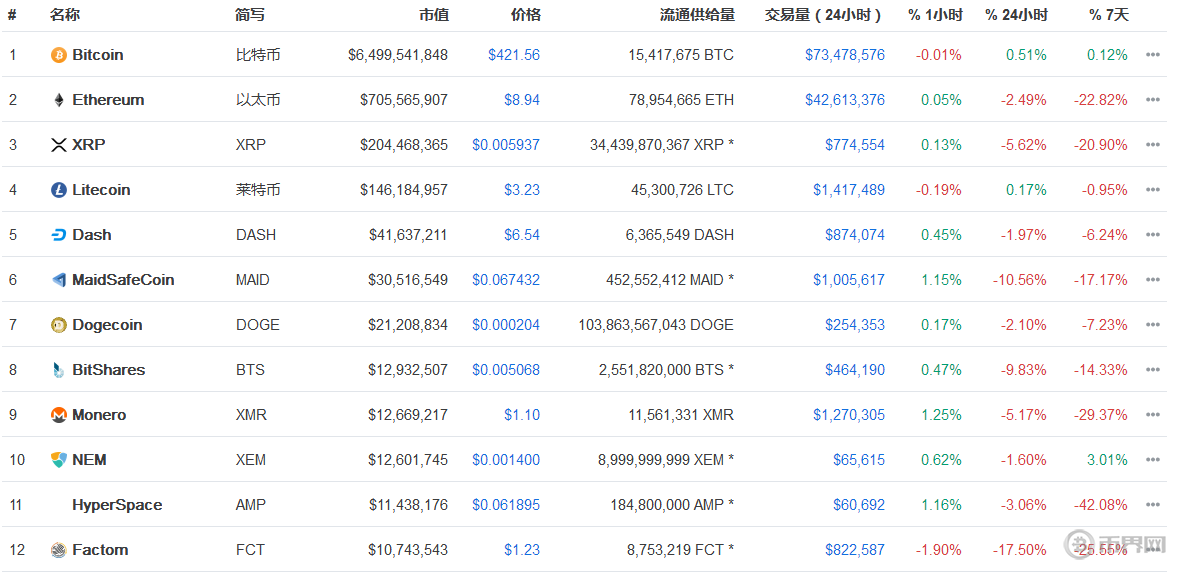This screenshot has width=1177, height=572.
Task: Click the Dash logo icon
Action: coord(59,235)
